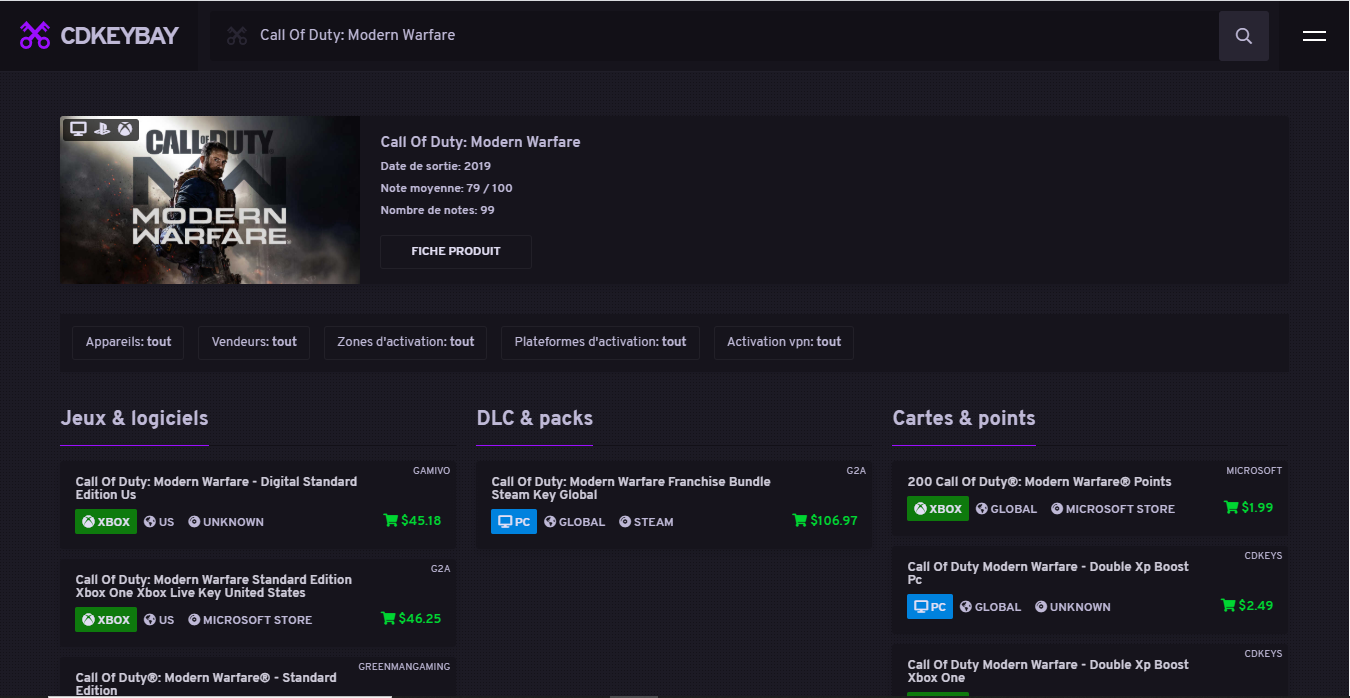Click the Nombre de notes: 99 text

point(438,211)
